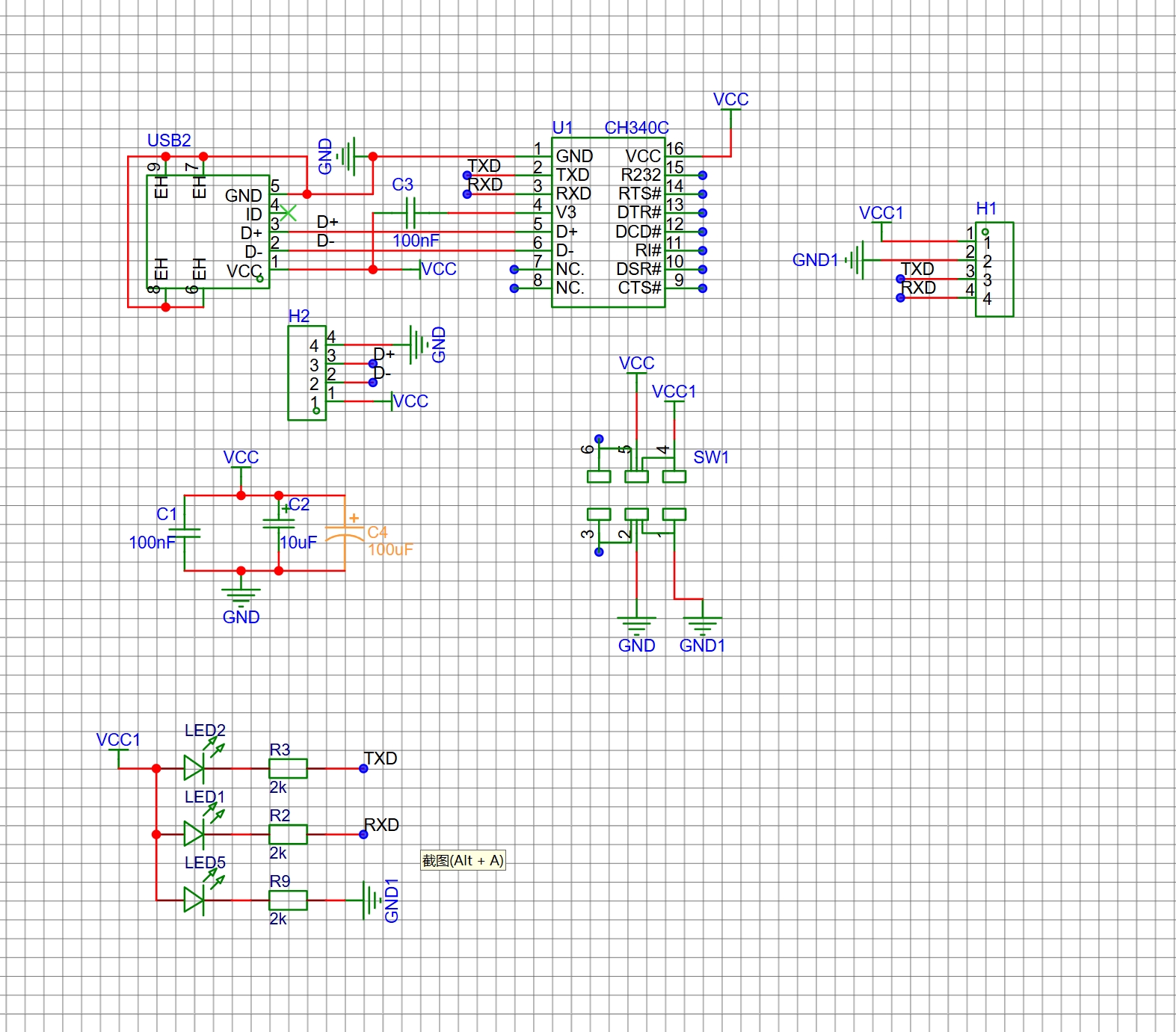
Task: Select resistor R9 body
Action: coord(288,900)
